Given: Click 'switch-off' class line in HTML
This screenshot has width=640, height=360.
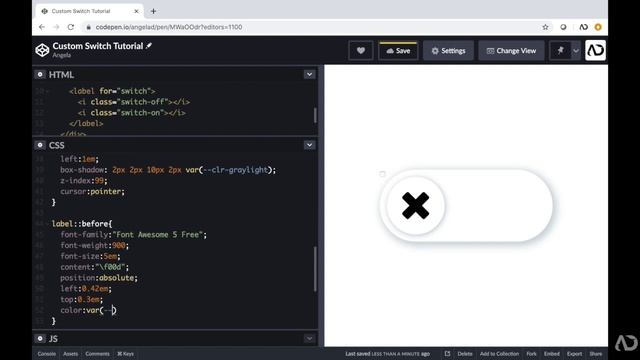Looking at the screenshot, I should (134, 102).
